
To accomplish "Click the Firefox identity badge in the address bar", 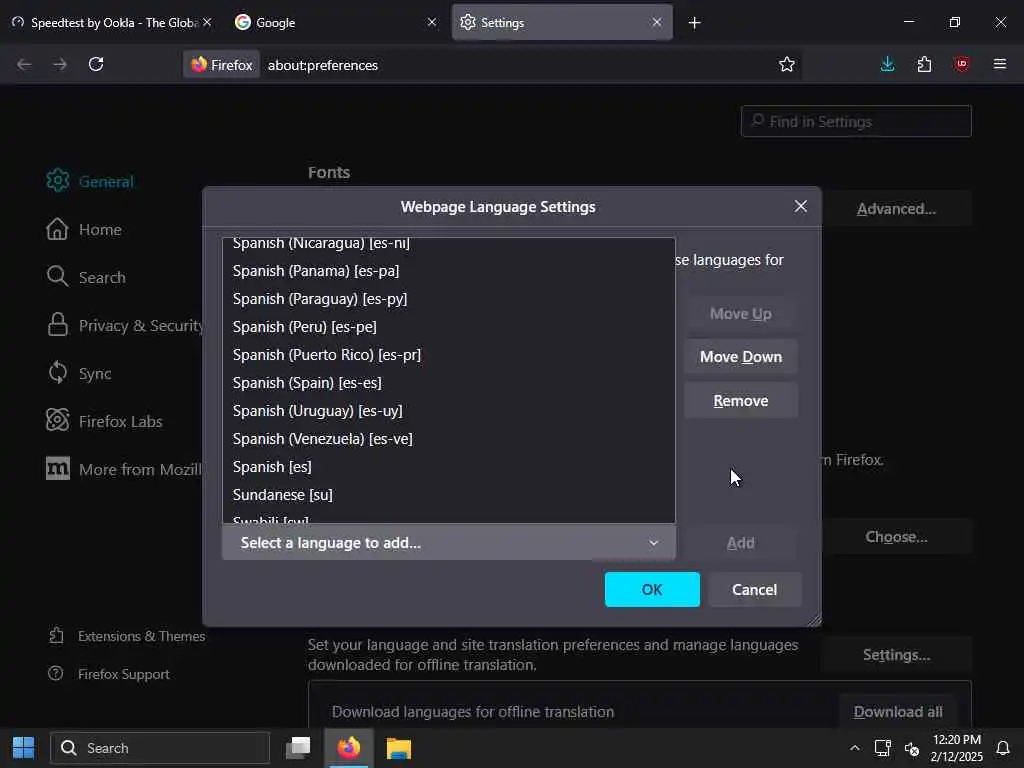I will click(221, 65).
